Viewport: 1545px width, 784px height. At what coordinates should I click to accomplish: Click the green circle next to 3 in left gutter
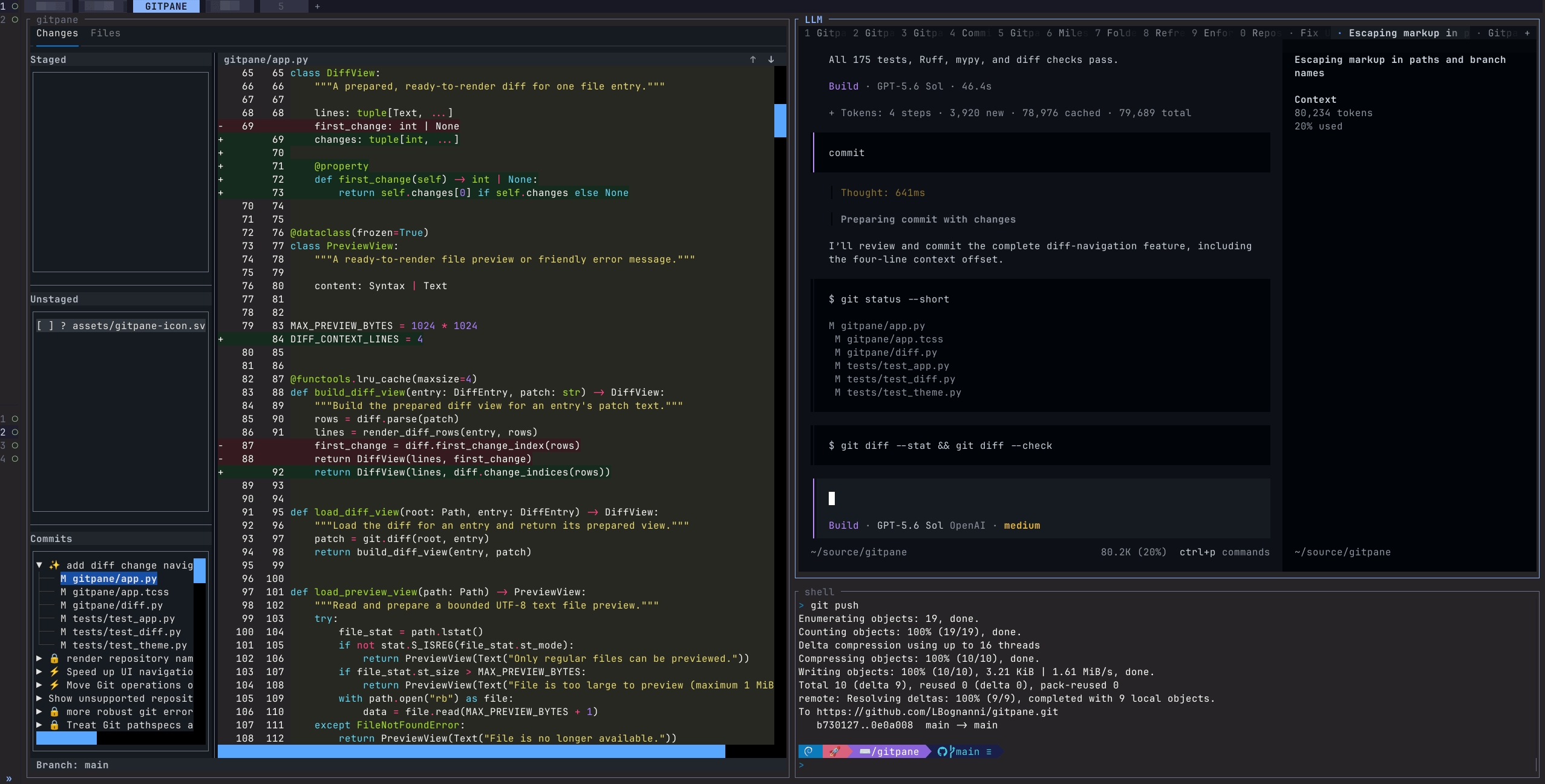(15, 445)
